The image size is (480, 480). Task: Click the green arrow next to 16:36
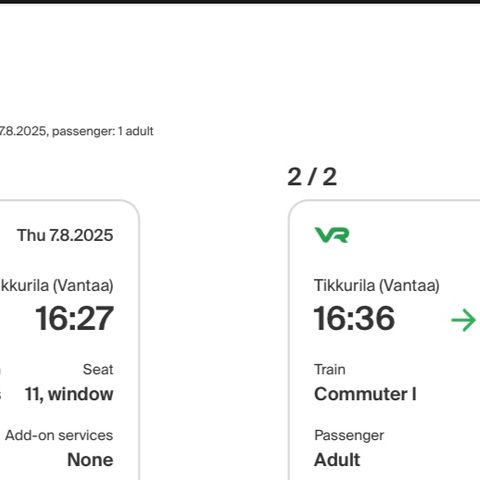pyautogui.click(x=463, y=320)
